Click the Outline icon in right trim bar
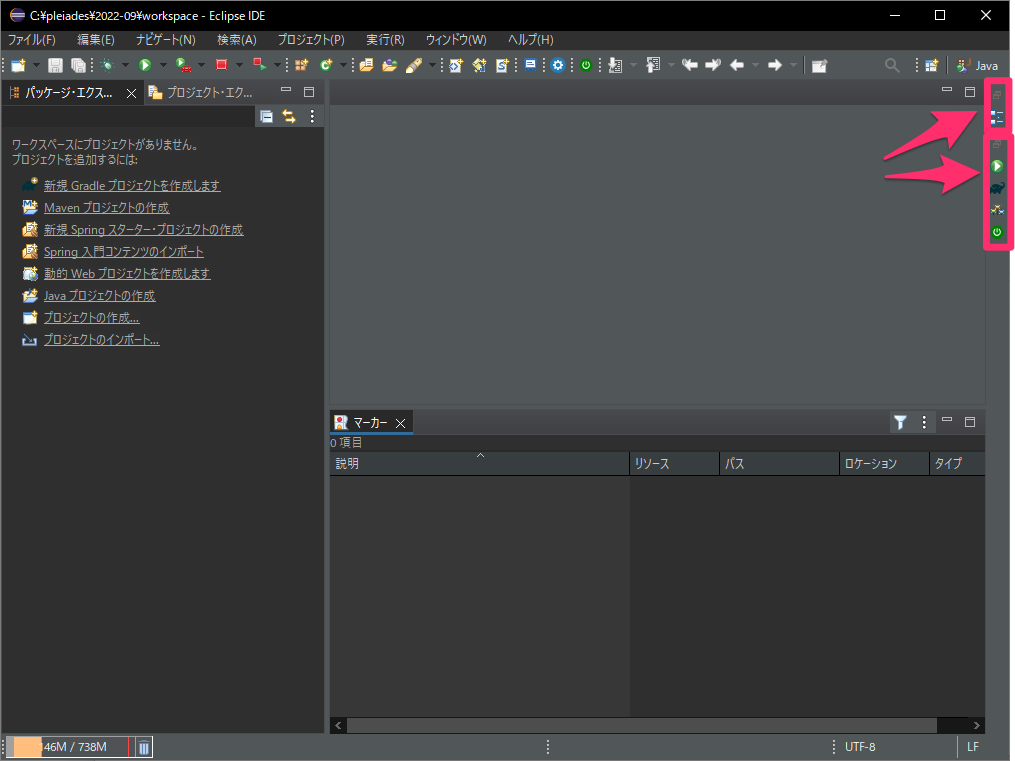Viewport: 1015px width, 761px height. coord(997,118)
